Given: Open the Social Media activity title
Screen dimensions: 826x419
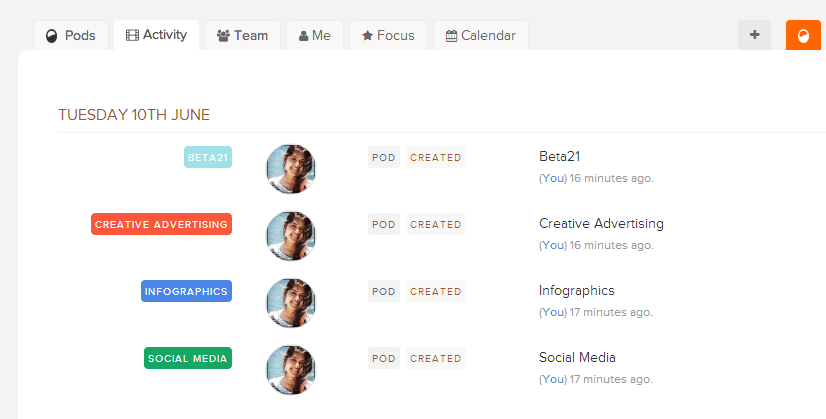Looking at the screenshot, I should 577,357.
